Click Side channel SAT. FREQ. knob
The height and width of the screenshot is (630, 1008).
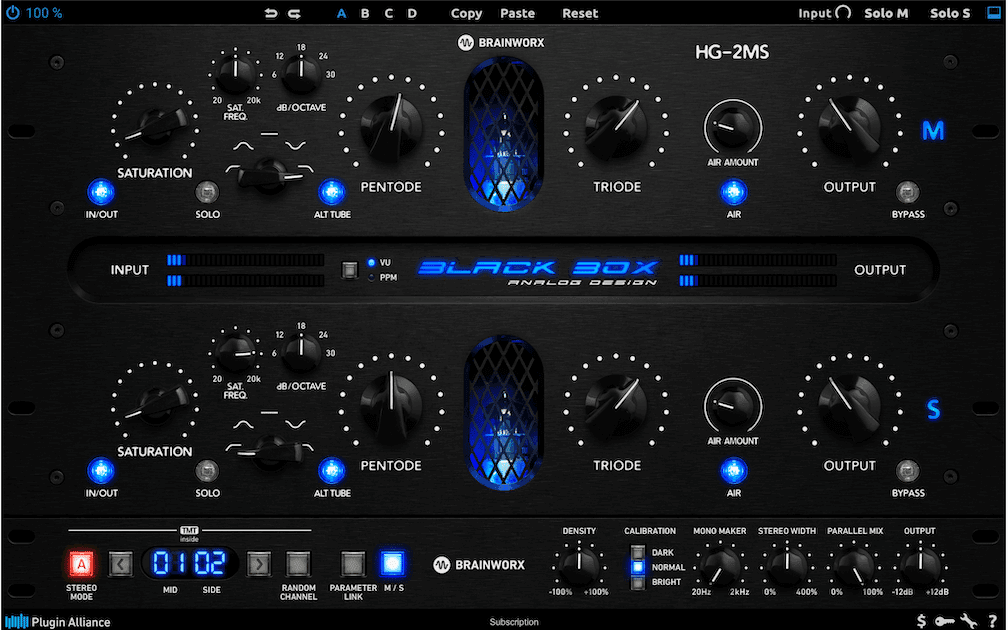tap(235, 352)
